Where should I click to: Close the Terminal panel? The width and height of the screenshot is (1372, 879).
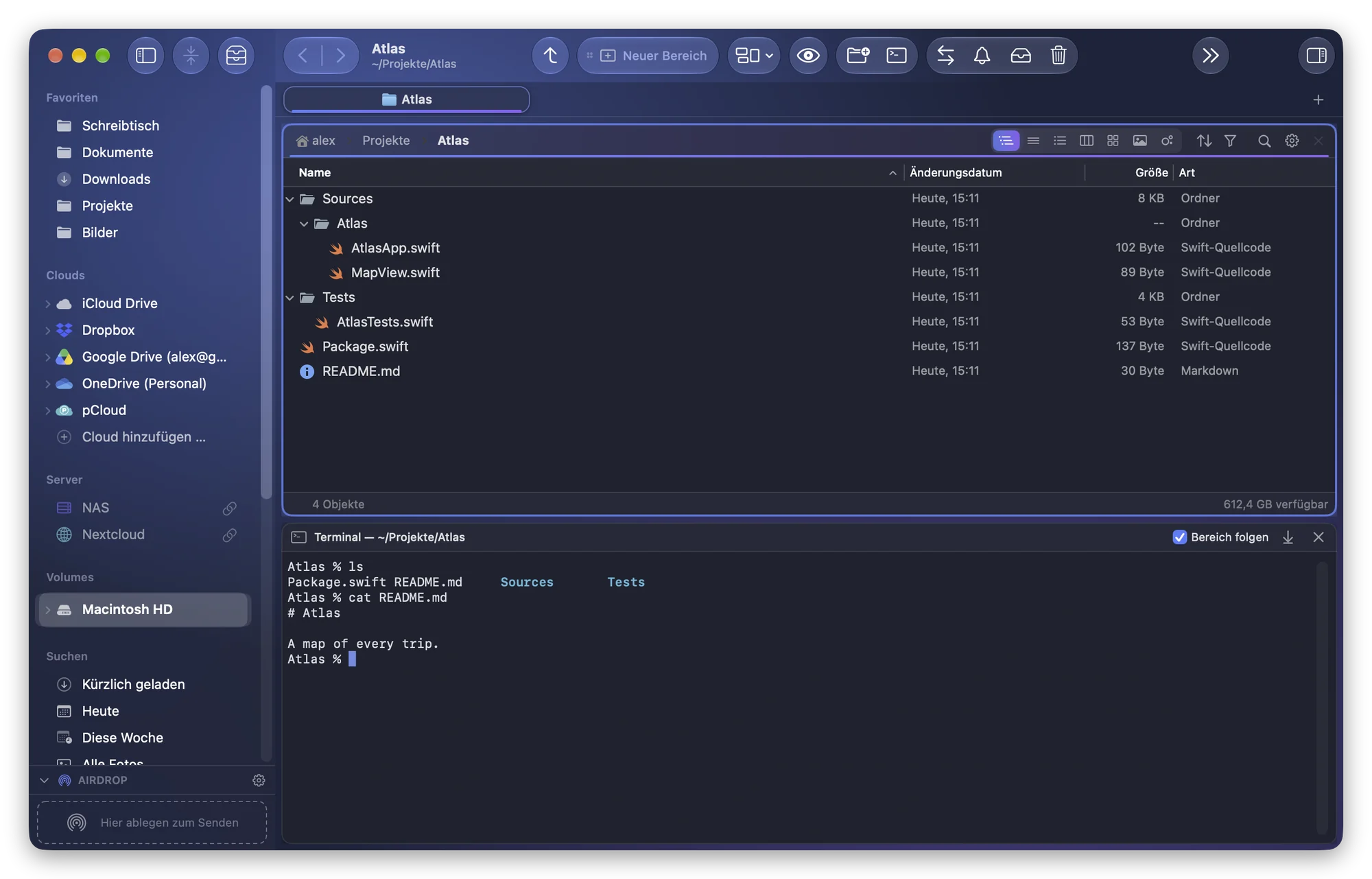1318,537
